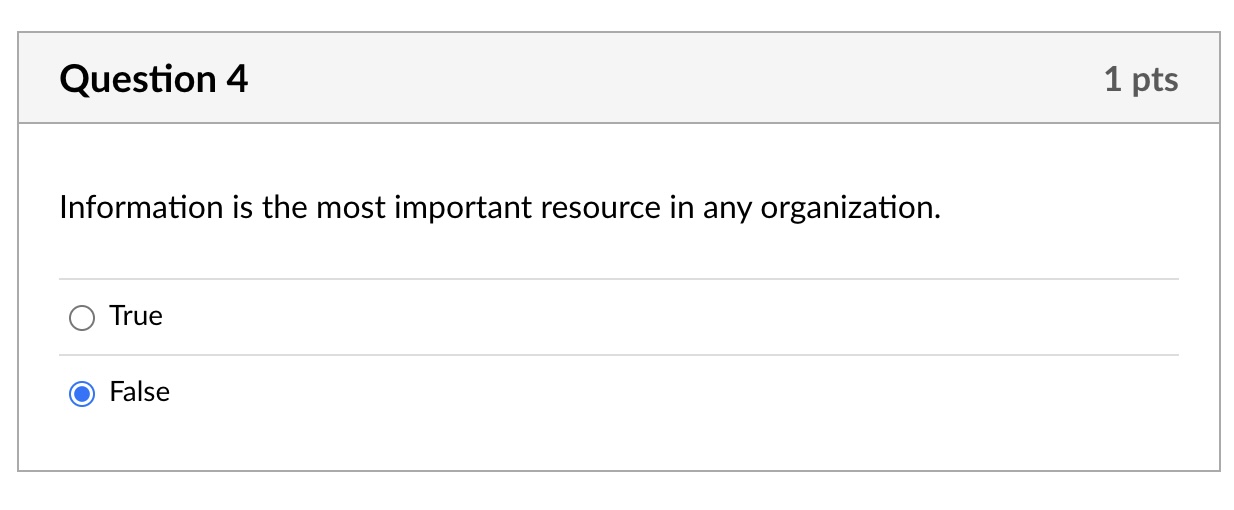Click the selected False radio button
Image resolution: width=1234 pixels, height=510 pixels.
(82, 394)
